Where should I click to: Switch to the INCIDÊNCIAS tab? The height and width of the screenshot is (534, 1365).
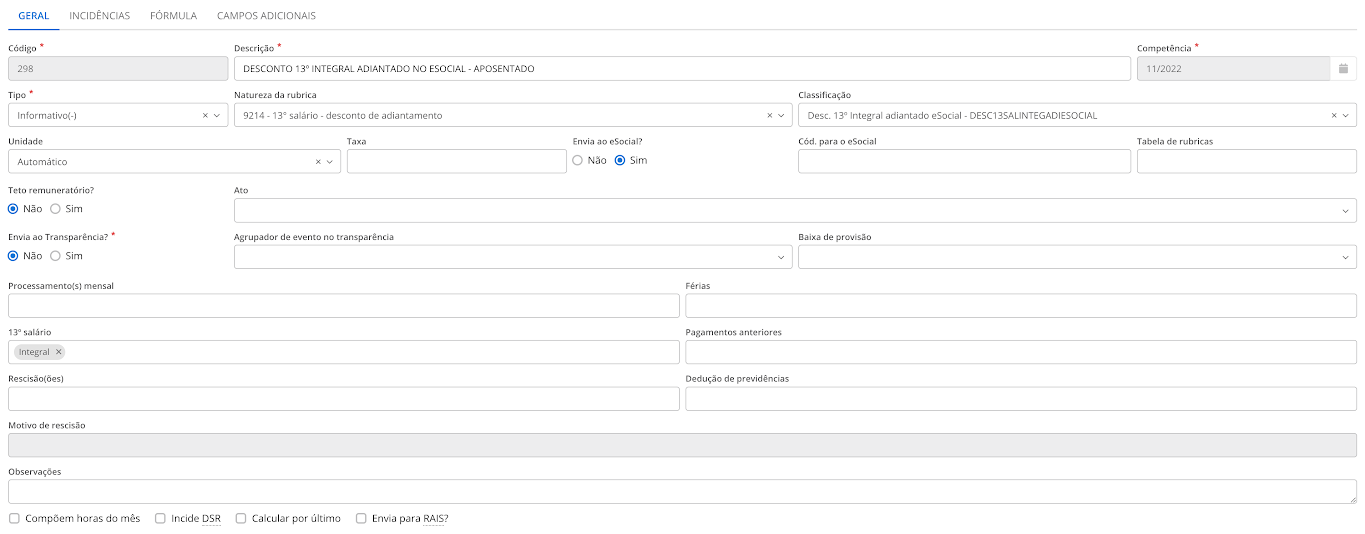100,16
